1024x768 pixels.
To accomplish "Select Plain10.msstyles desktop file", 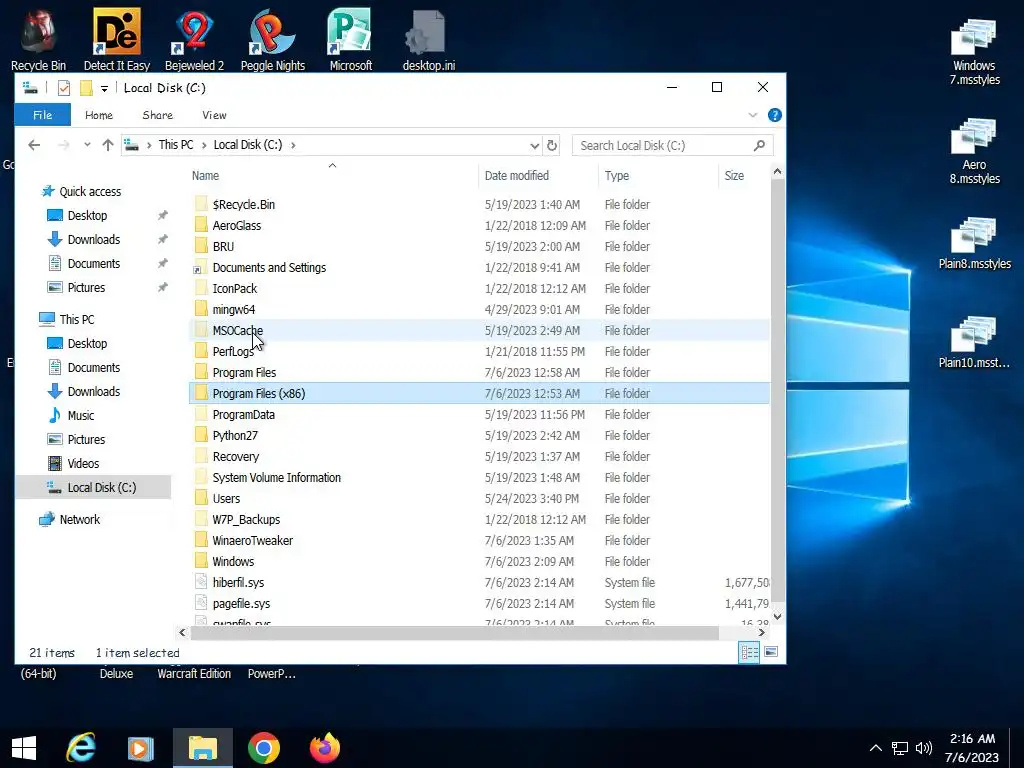I will (974, 342).
